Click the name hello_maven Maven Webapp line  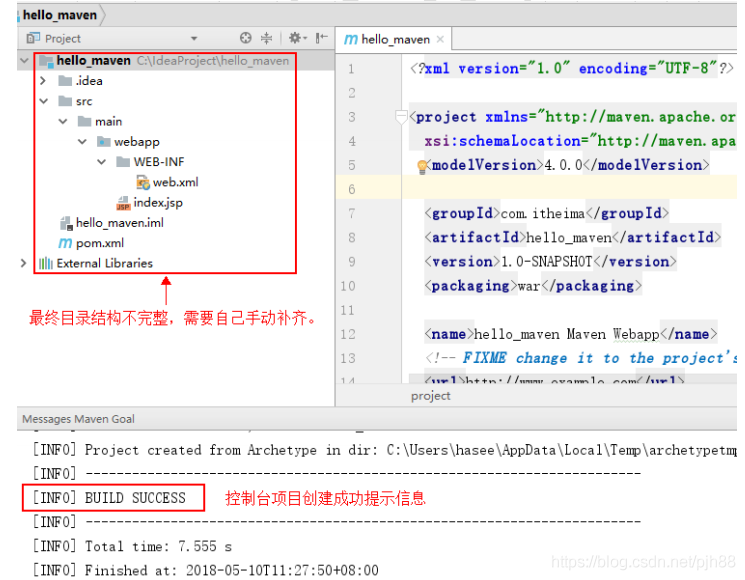[x=570, y=334]
